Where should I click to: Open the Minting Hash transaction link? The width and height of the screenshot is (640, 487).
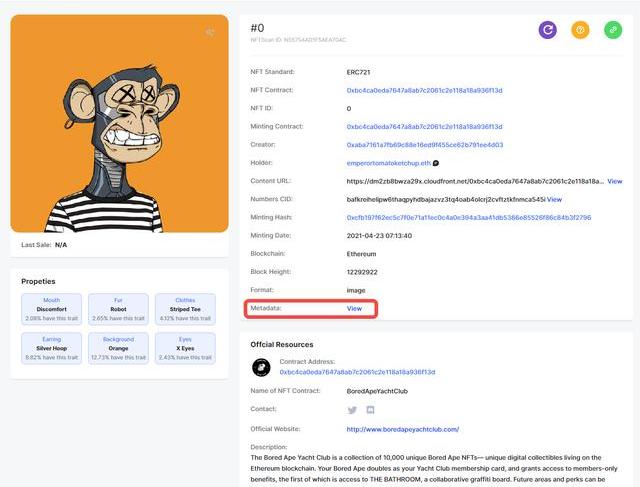[469, 218]
